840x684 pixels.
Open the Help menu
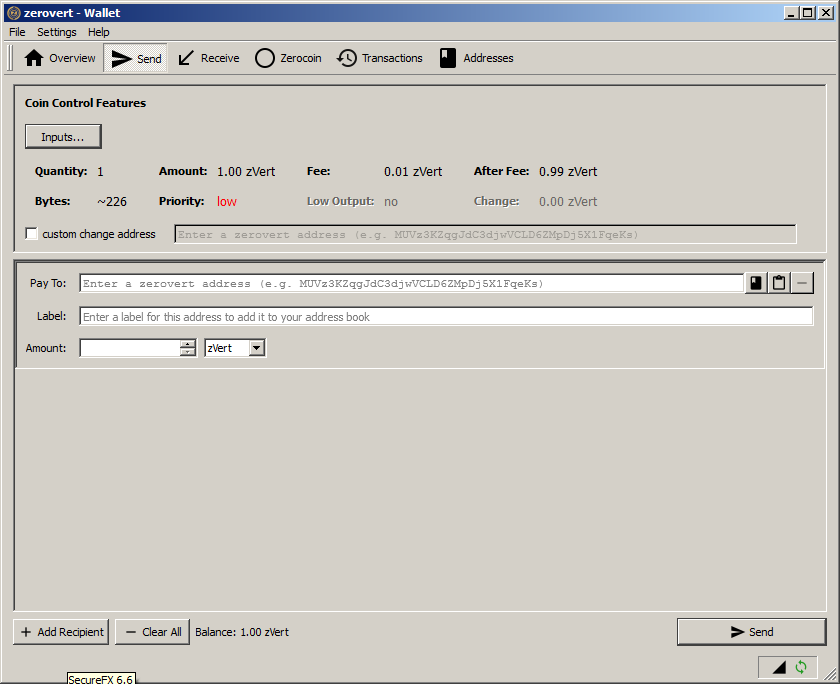pos(99,32)
